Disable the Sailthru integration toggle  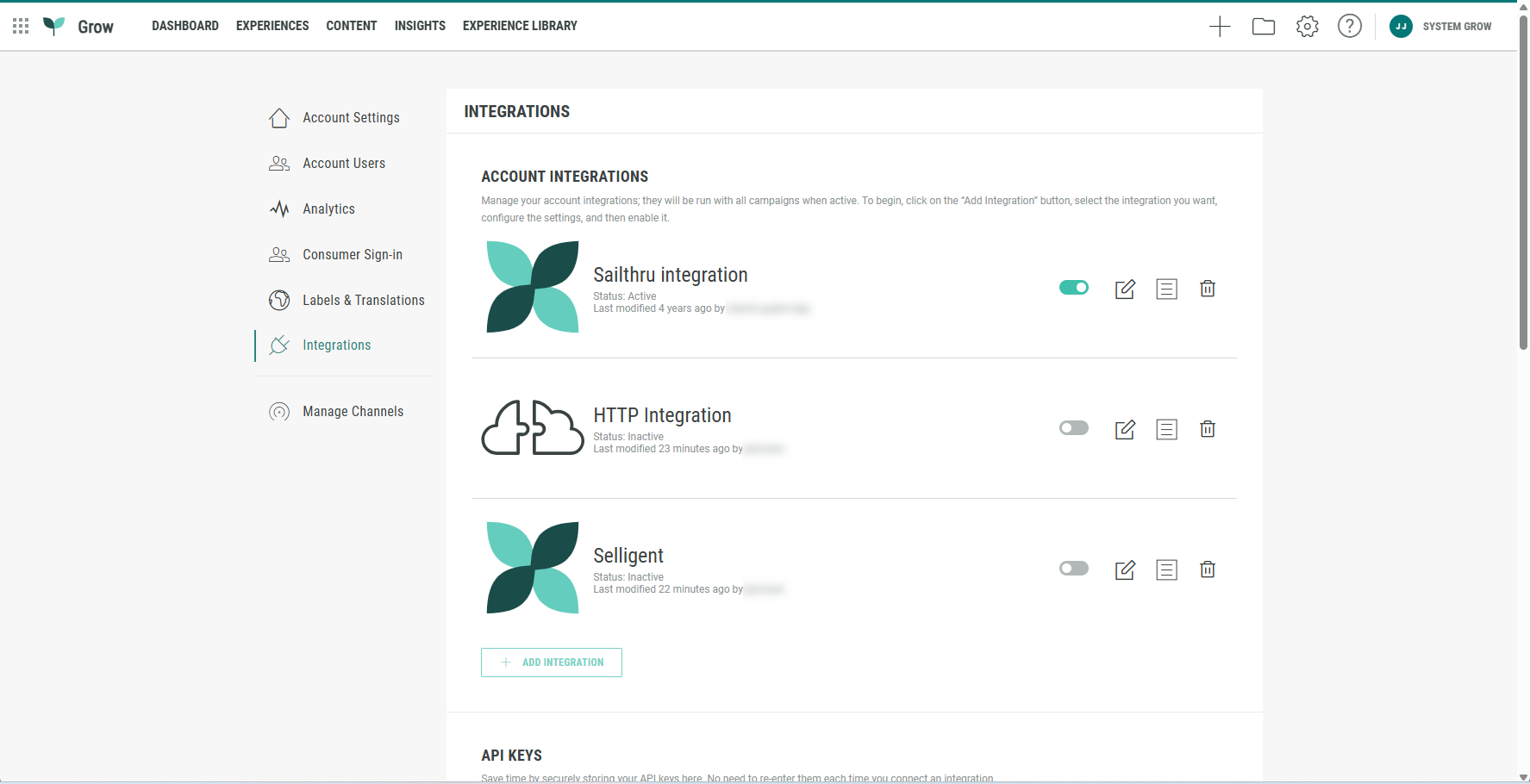[1074, 288]
